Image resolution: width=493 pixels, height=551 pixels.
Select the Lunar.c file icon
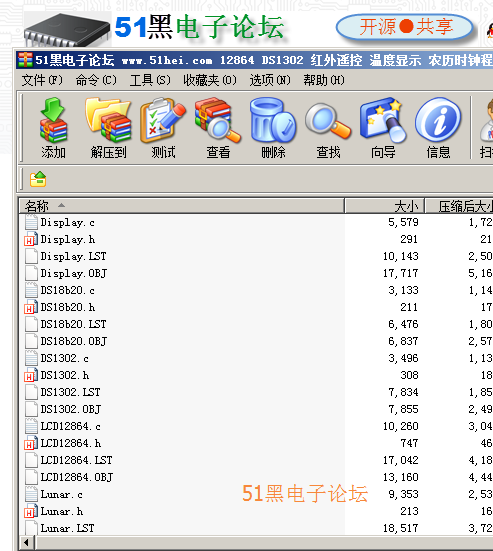tap(31, 494)
